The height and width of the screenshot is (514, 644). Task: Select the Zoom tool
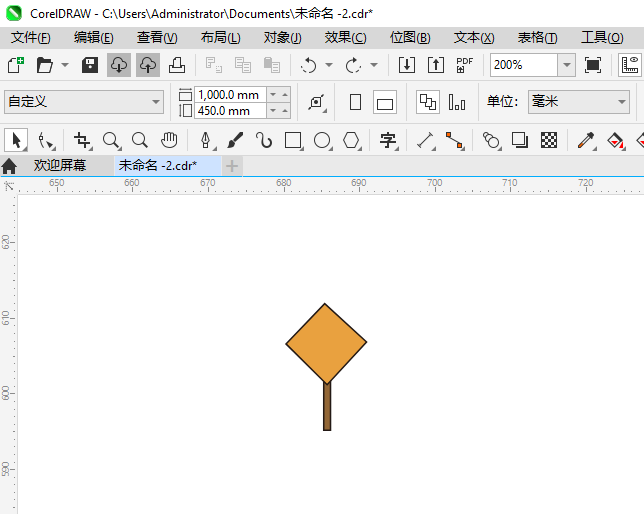(112, 141)
